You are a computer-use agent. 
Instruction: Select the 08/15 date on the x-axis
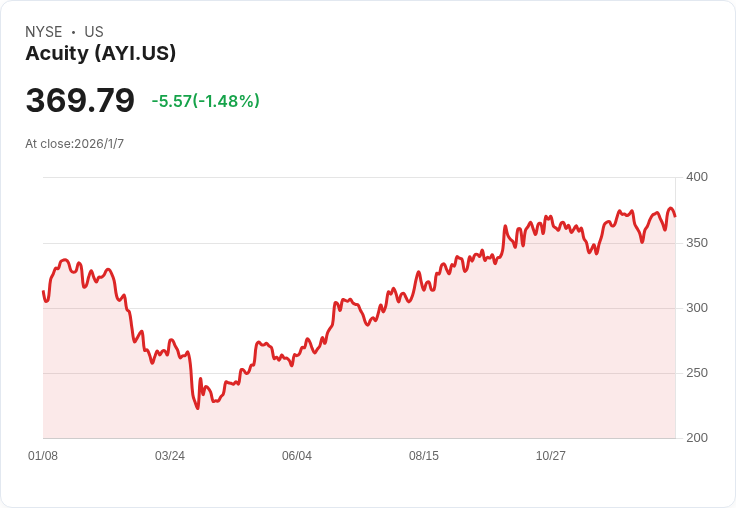(x=424, y=456)
